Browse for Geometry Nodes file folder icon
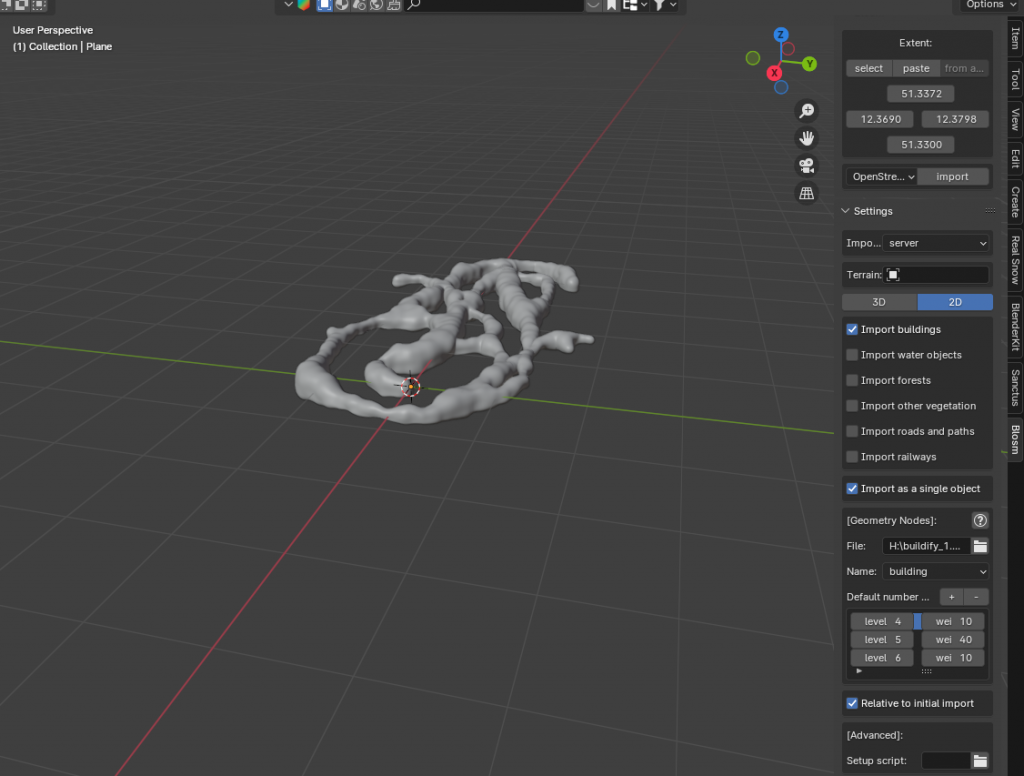This screenshot has width=1024, height=776. [980, 546]
